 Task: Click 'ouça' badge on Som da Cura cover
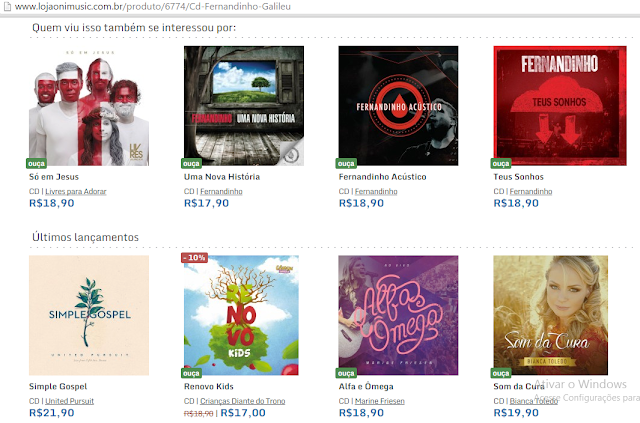501,373
